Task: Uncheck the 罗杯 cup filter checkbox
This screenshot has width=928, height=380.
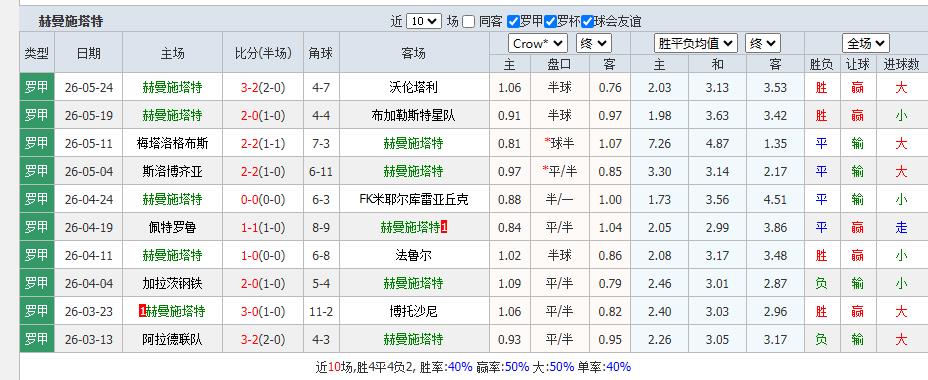Action: (550, 22)
